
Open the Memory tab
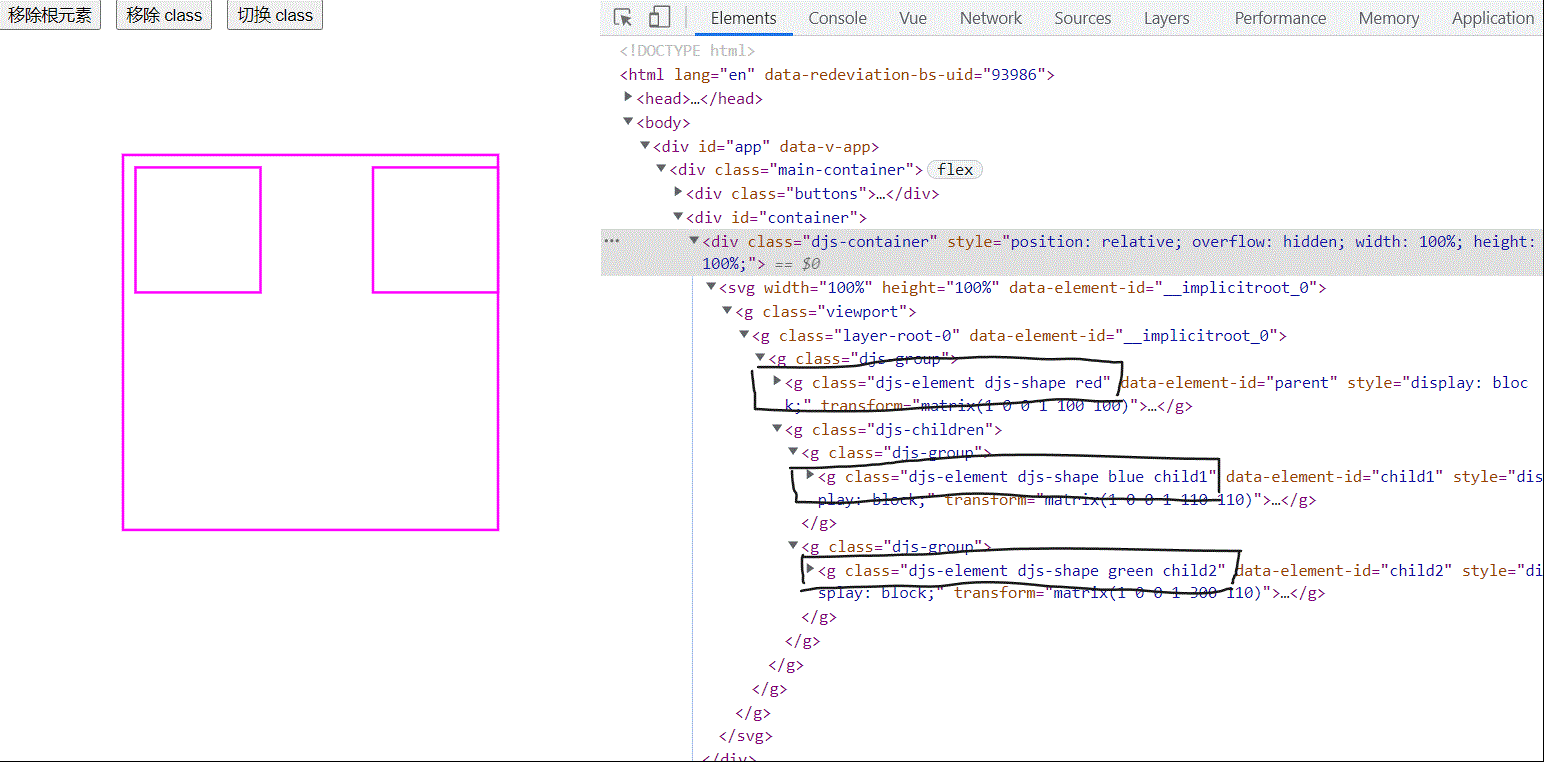(1388, 18)
